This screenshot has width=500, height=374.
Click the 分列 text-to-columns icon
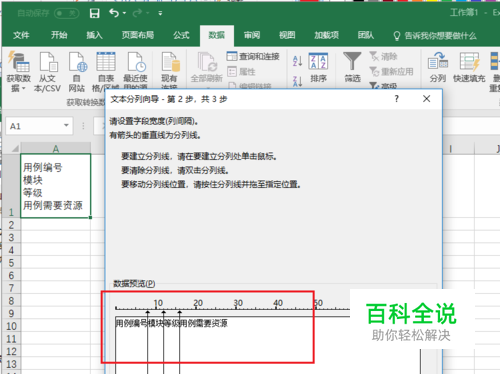pos(438,67)
